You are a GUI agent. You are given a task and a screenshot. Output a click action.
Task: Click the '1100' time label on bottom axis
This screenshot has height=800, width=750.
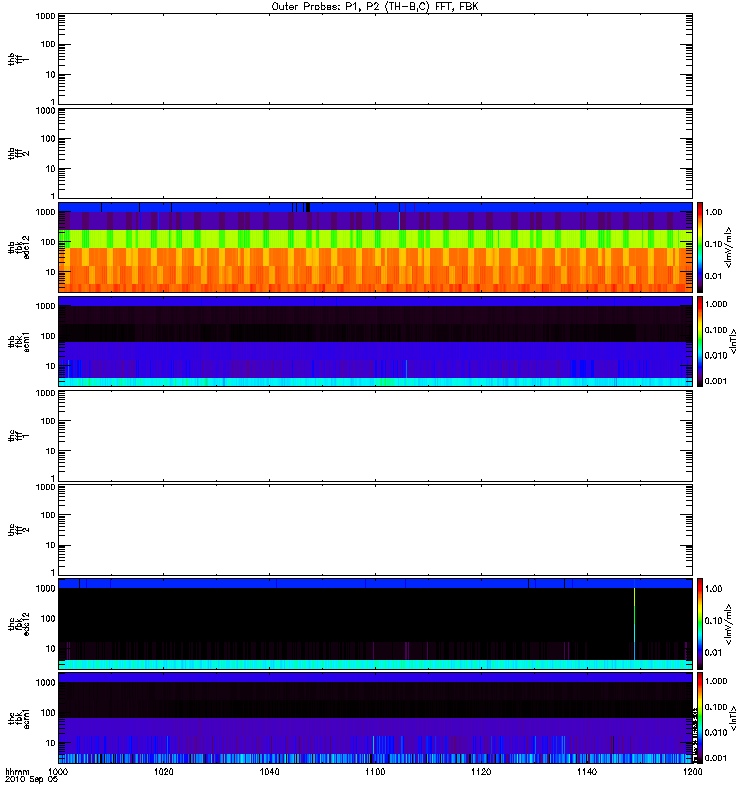click(375, 771)
